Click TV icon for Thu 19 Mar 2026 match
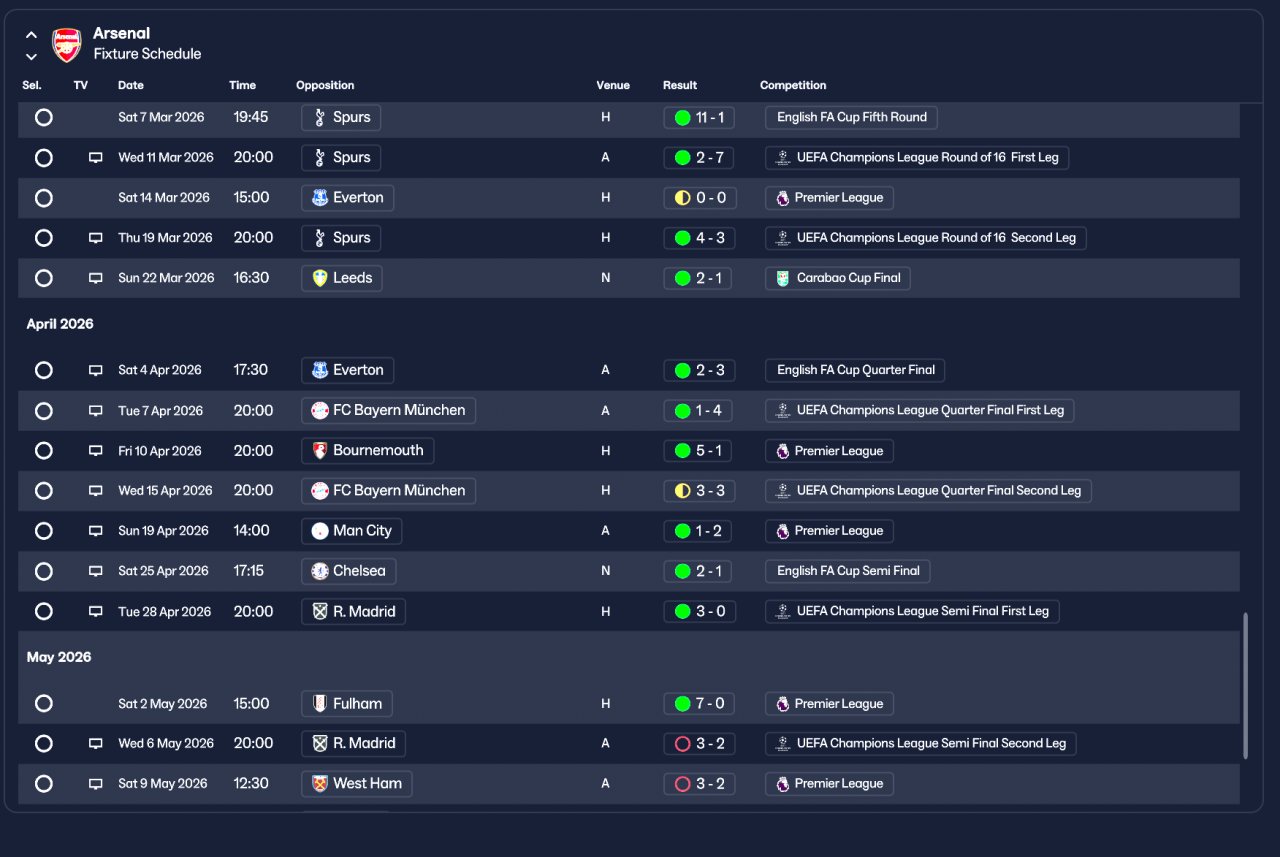Screen dimensions: 1280x857 coord(96,238)
